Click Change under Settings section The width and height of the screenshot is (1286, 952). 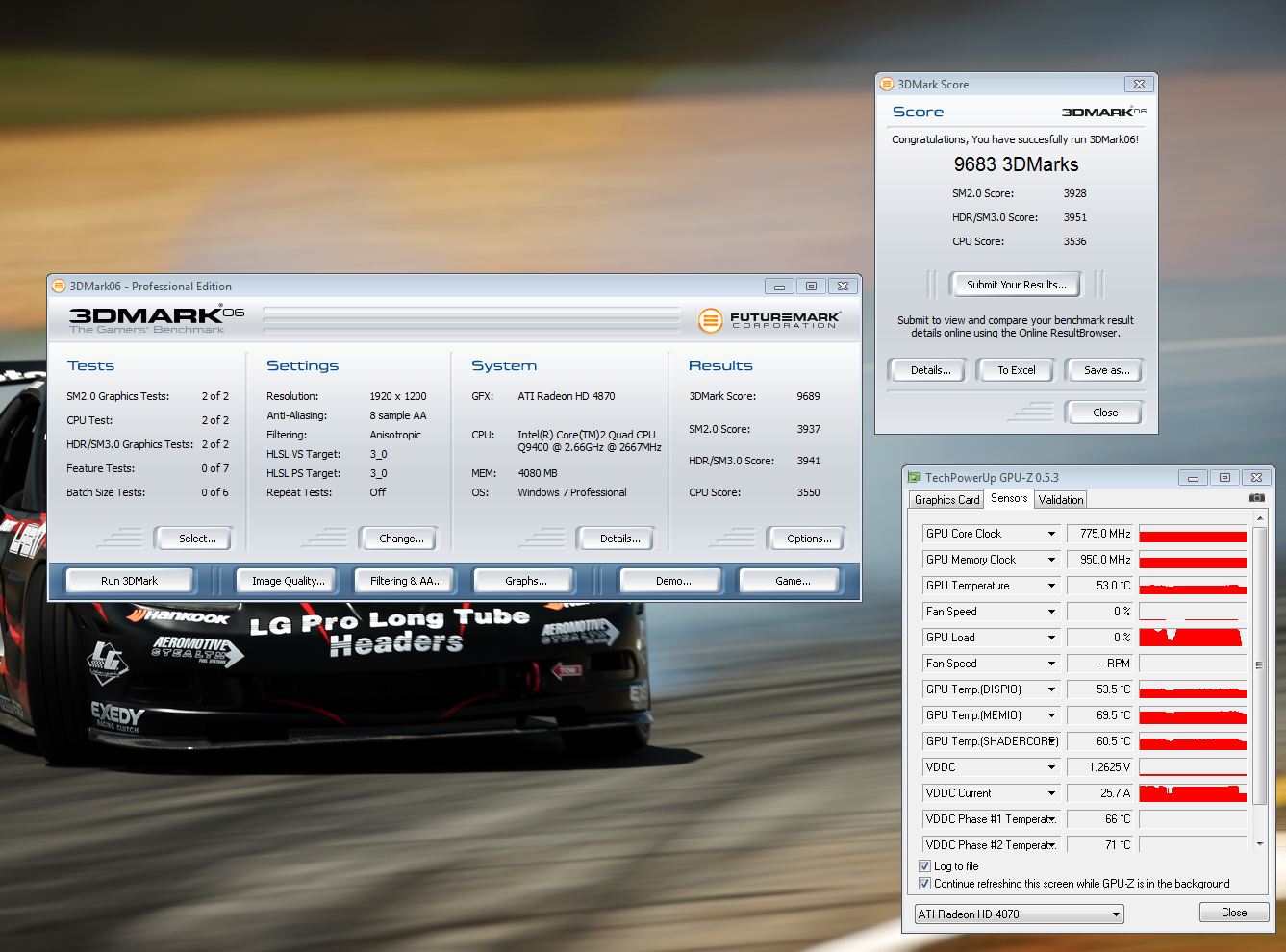401,539
